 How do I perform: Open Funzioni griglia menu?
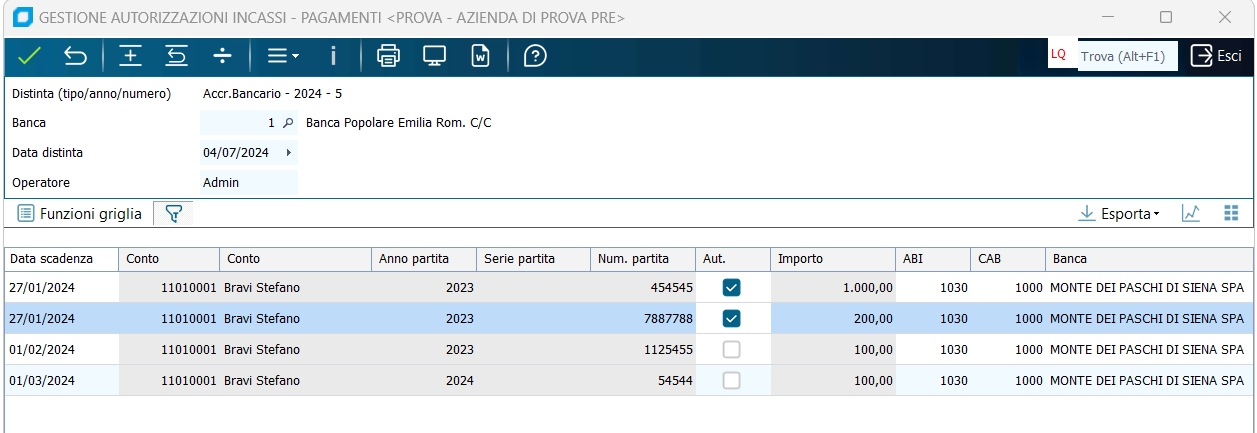[x=80, y=213]
